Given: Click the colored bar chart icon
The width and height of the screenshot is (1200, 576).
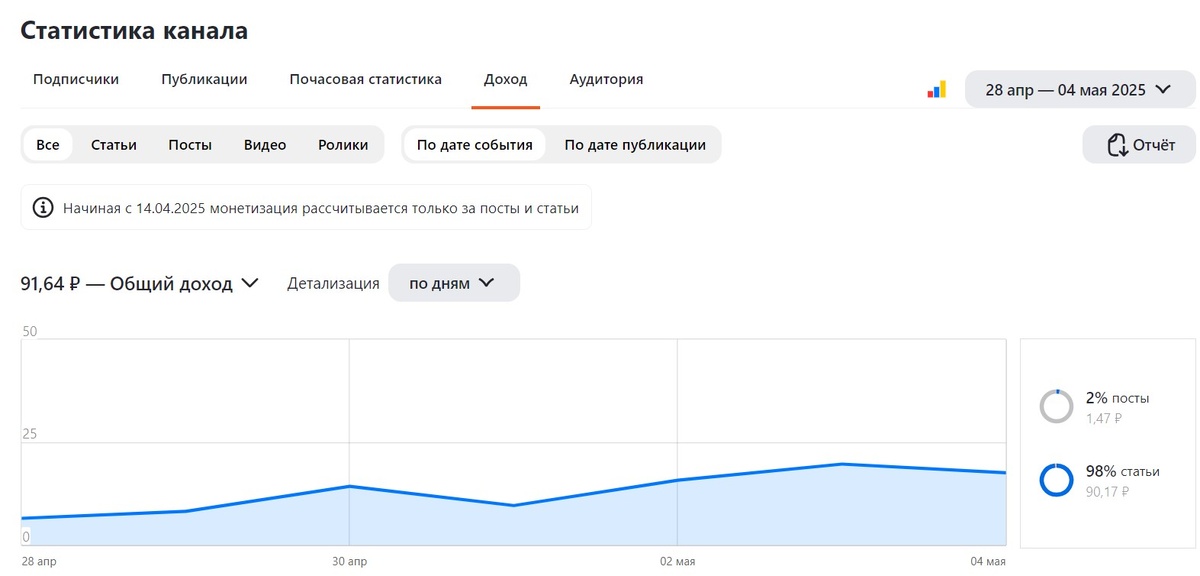Looking at the screenshot, I should click(937, 89).
